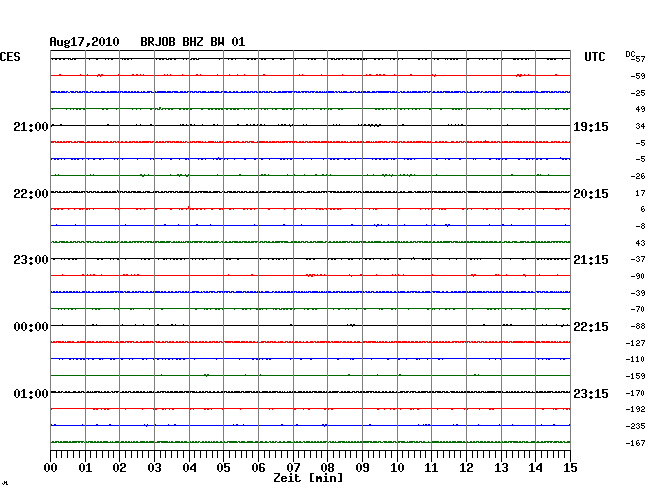Click the UTC column header

(595, 57)
